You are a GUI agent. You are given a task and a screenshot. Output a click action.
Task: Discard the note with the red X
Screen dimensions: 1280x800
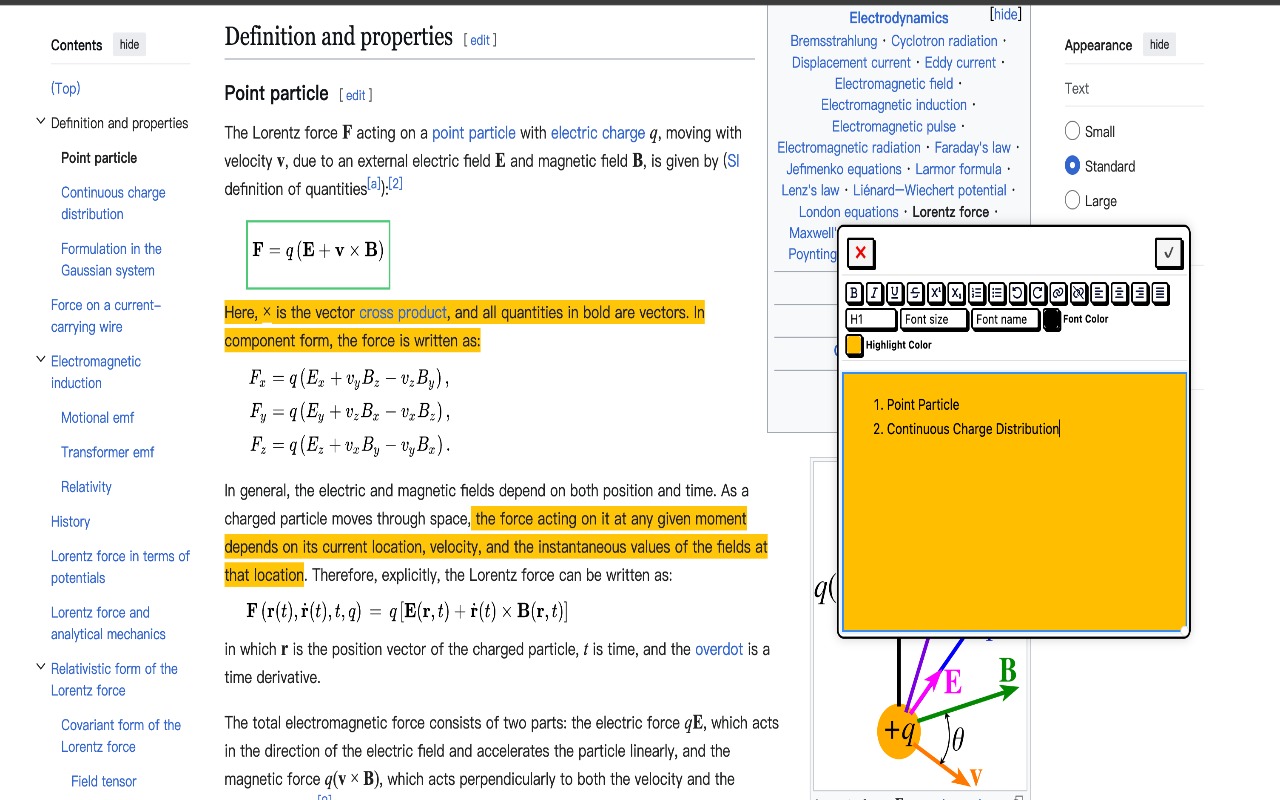[x=861, y=253]
